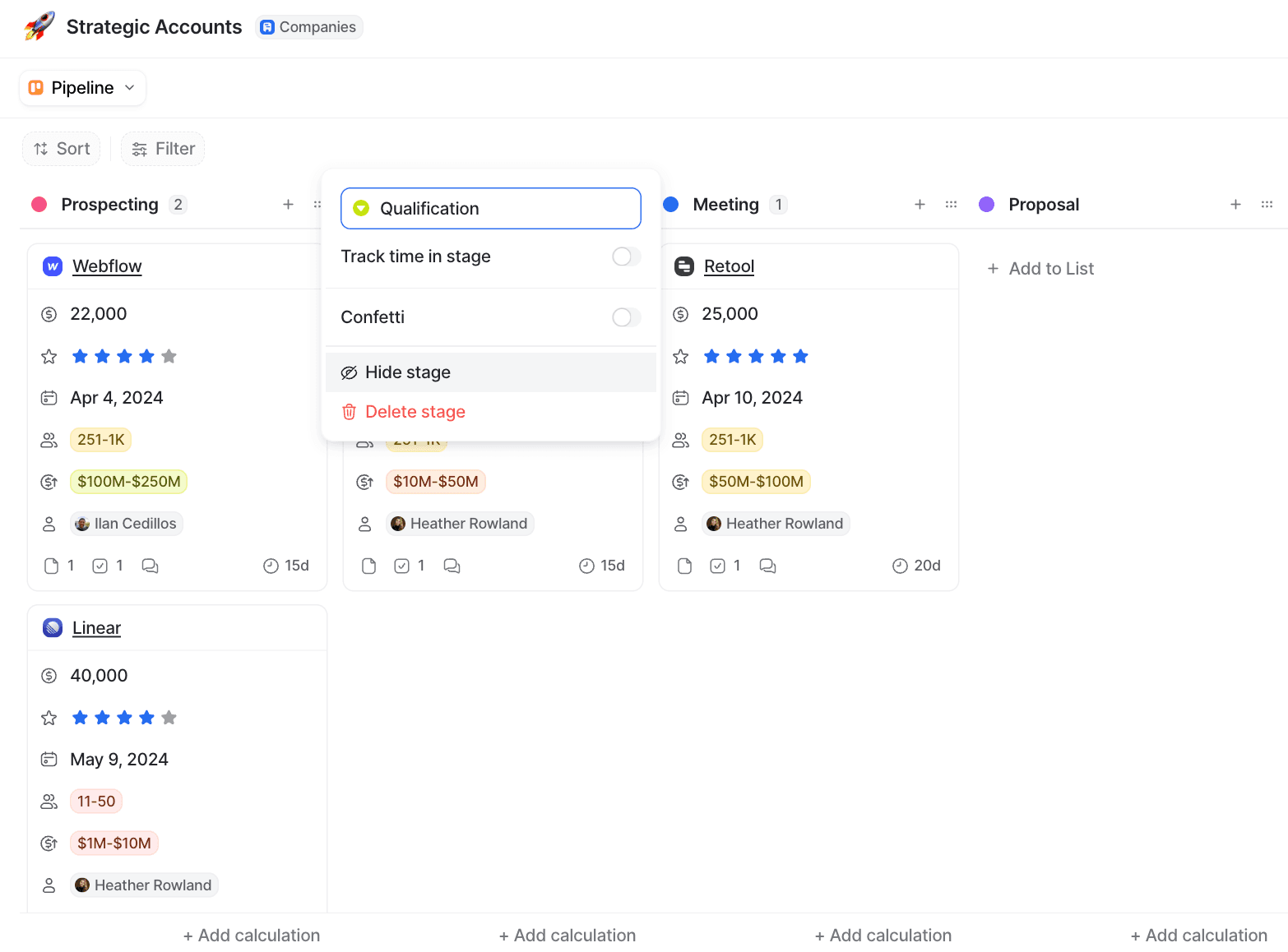Click the Linear deal value 40,000

click(x=99, y=676)
